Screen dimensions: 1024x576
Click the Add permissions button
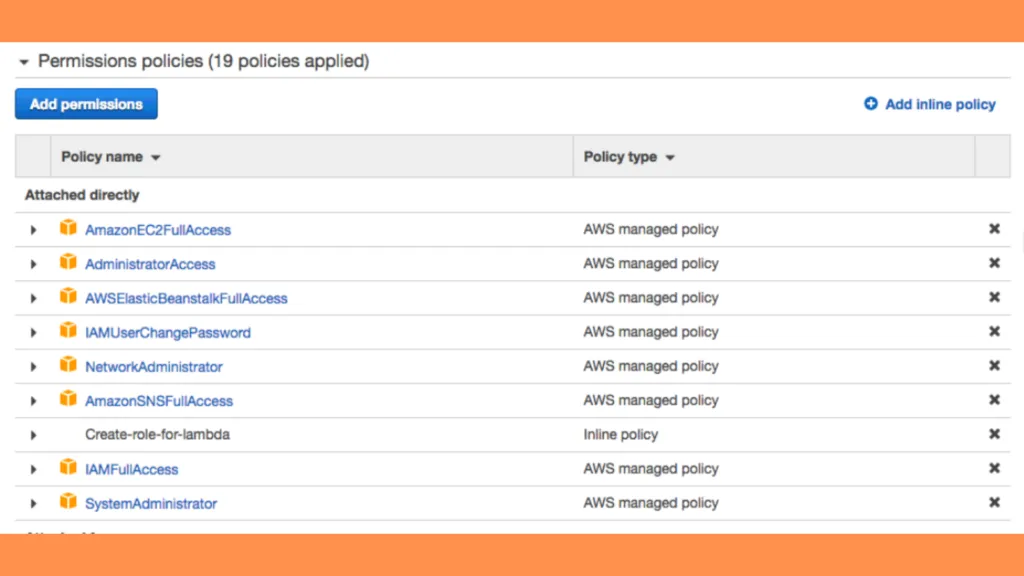click(x=86, y=104)
